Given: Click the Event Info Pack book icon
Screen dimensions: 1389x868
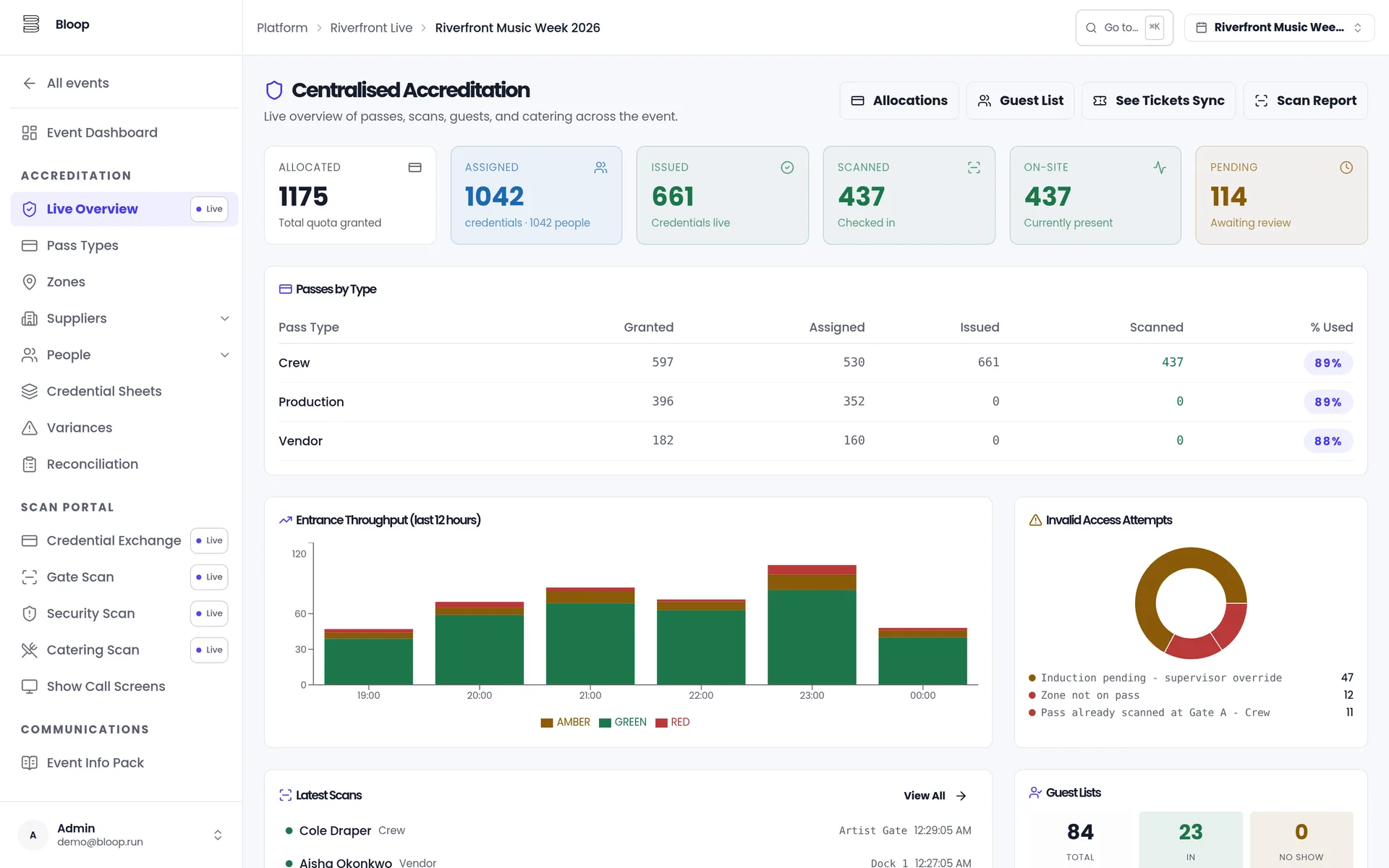Looking at the screenshot, I should coord(30,762).
